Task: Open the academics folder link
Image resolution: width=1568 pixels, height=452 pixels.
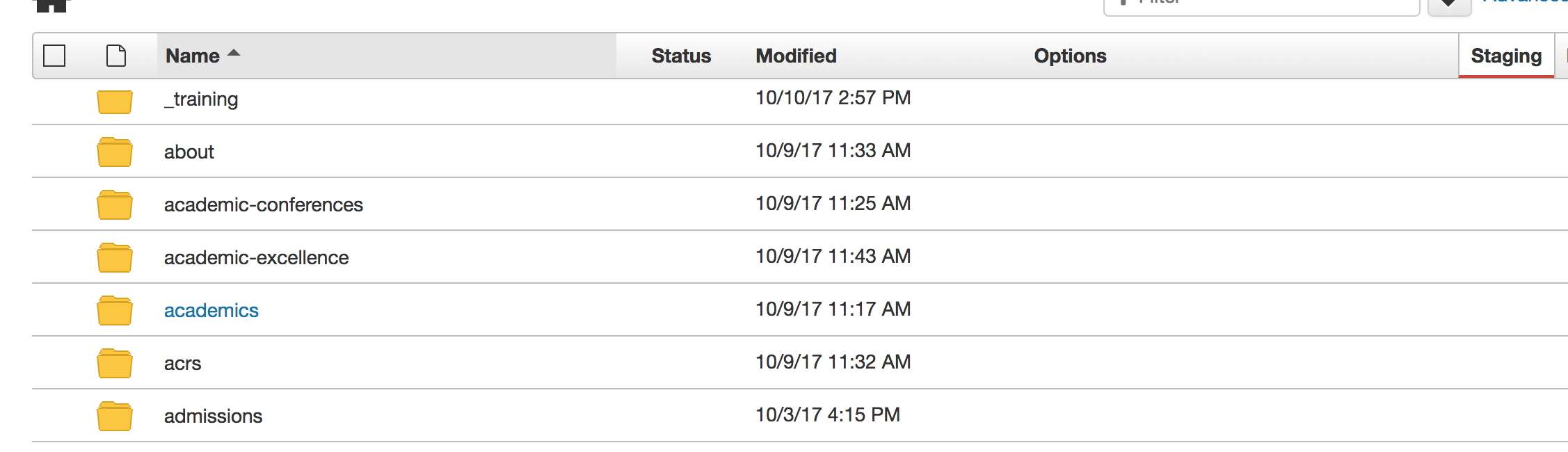Action: point(211,311)
